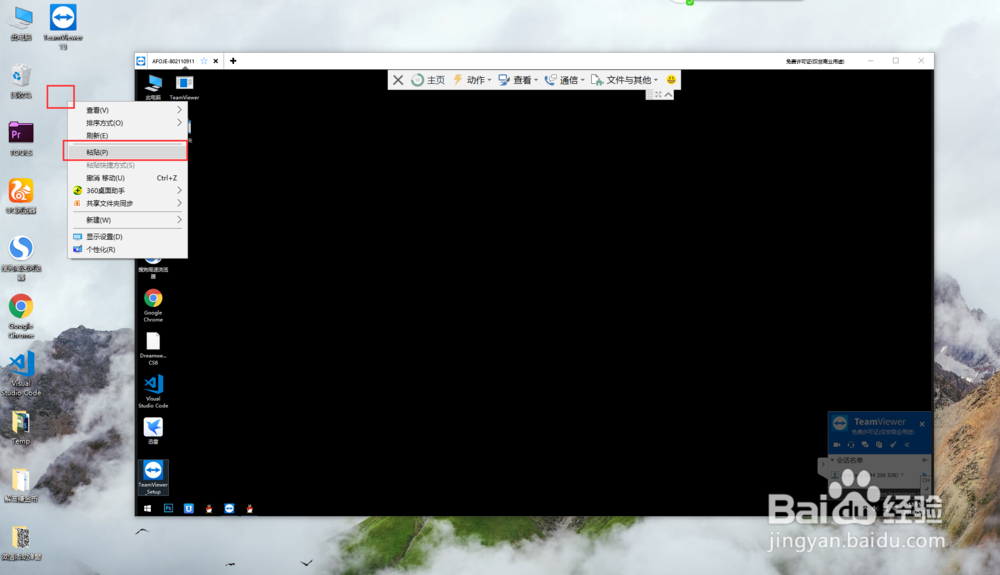Select the AFOJE-802110911 tab
Screen dimensions: 1000x575
173,61
